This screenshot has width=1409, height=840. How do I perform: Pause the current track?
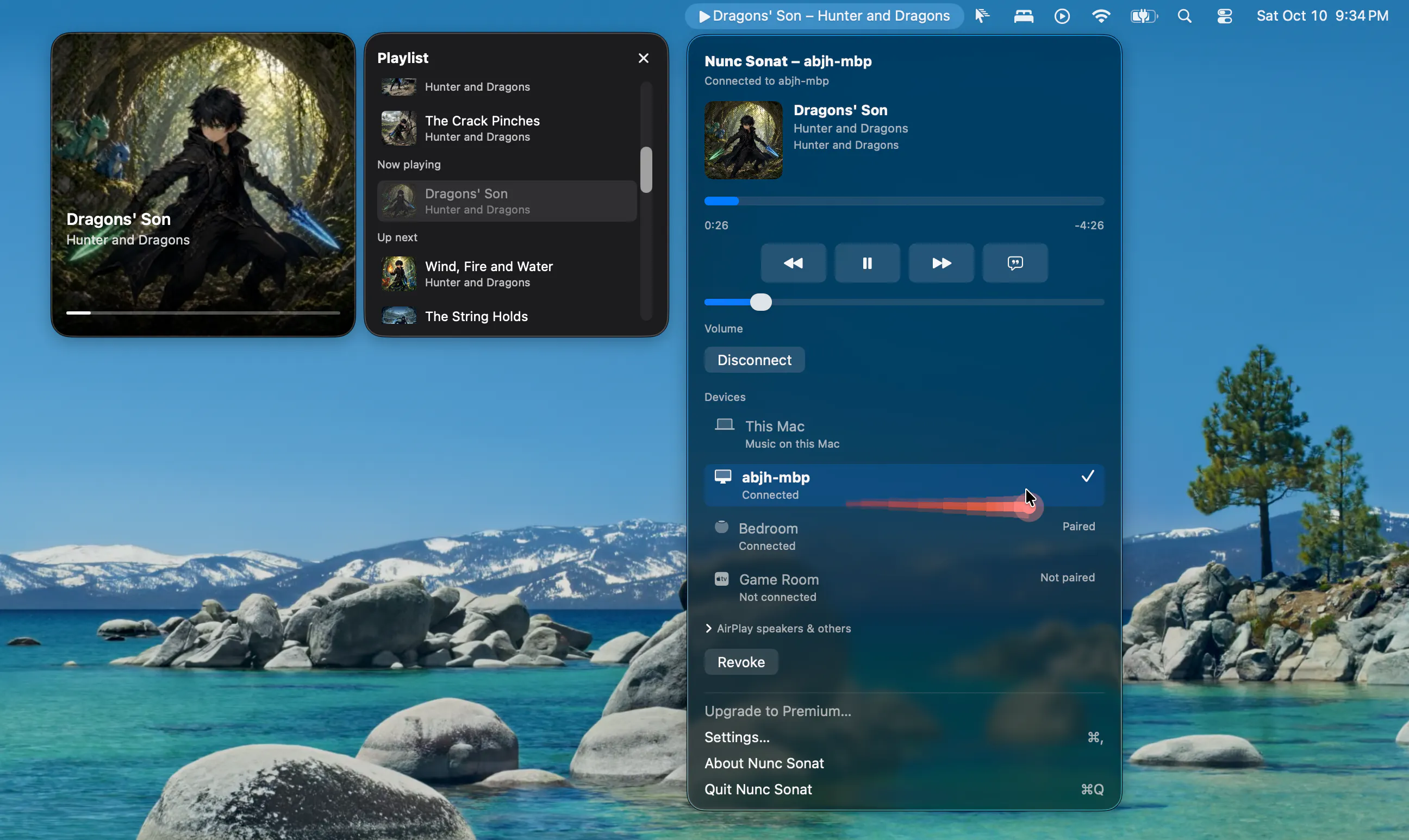867,263
